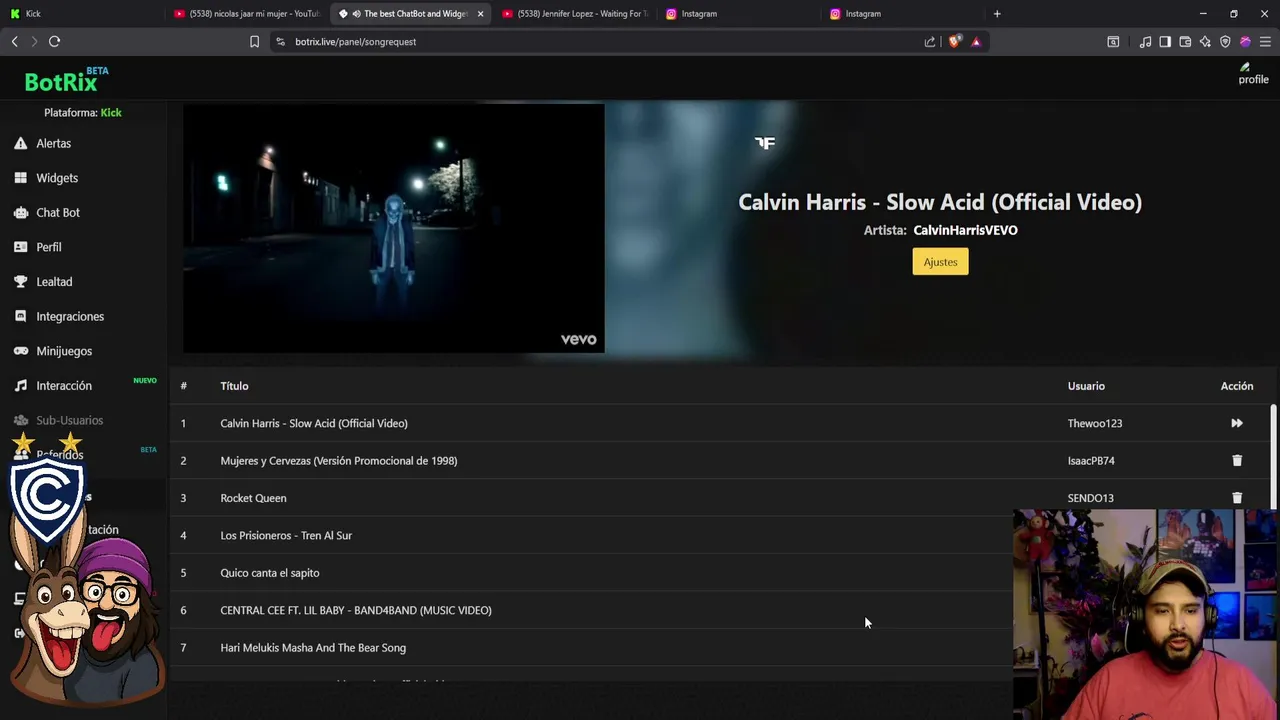Select Los Prisioneros - Tren Al Sur

286,536
